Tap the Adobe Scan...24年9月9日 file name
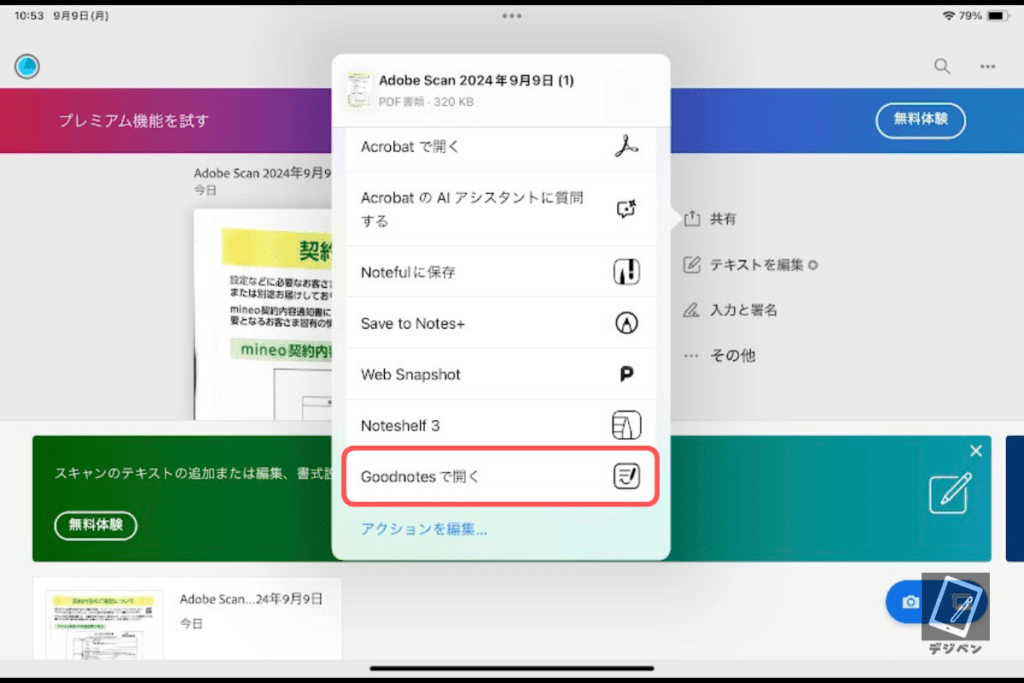The width and height of the screenshot is (1024, 683). point(251,599)
